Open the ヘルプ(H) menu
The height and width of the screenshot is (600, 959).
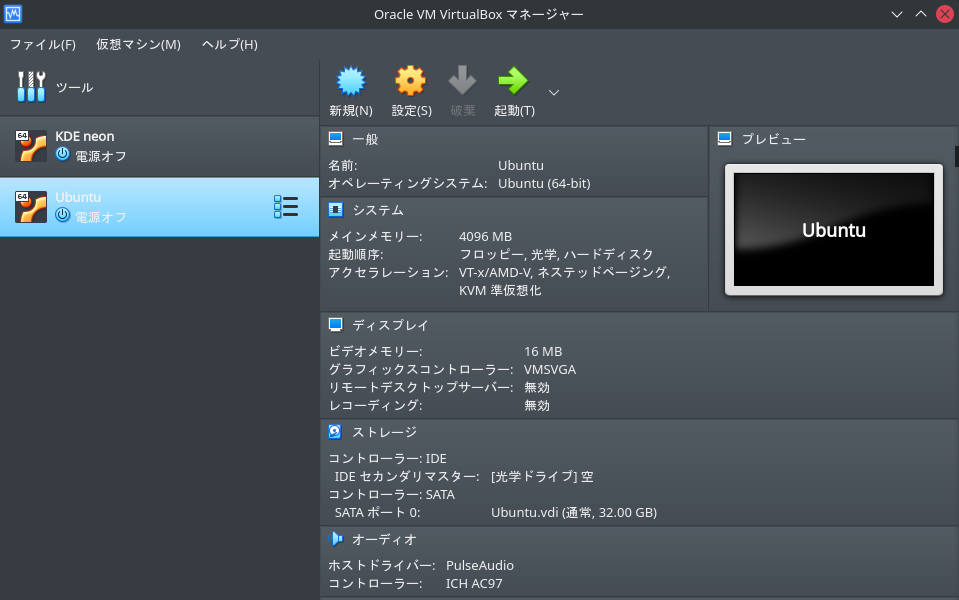pos(229,45)
